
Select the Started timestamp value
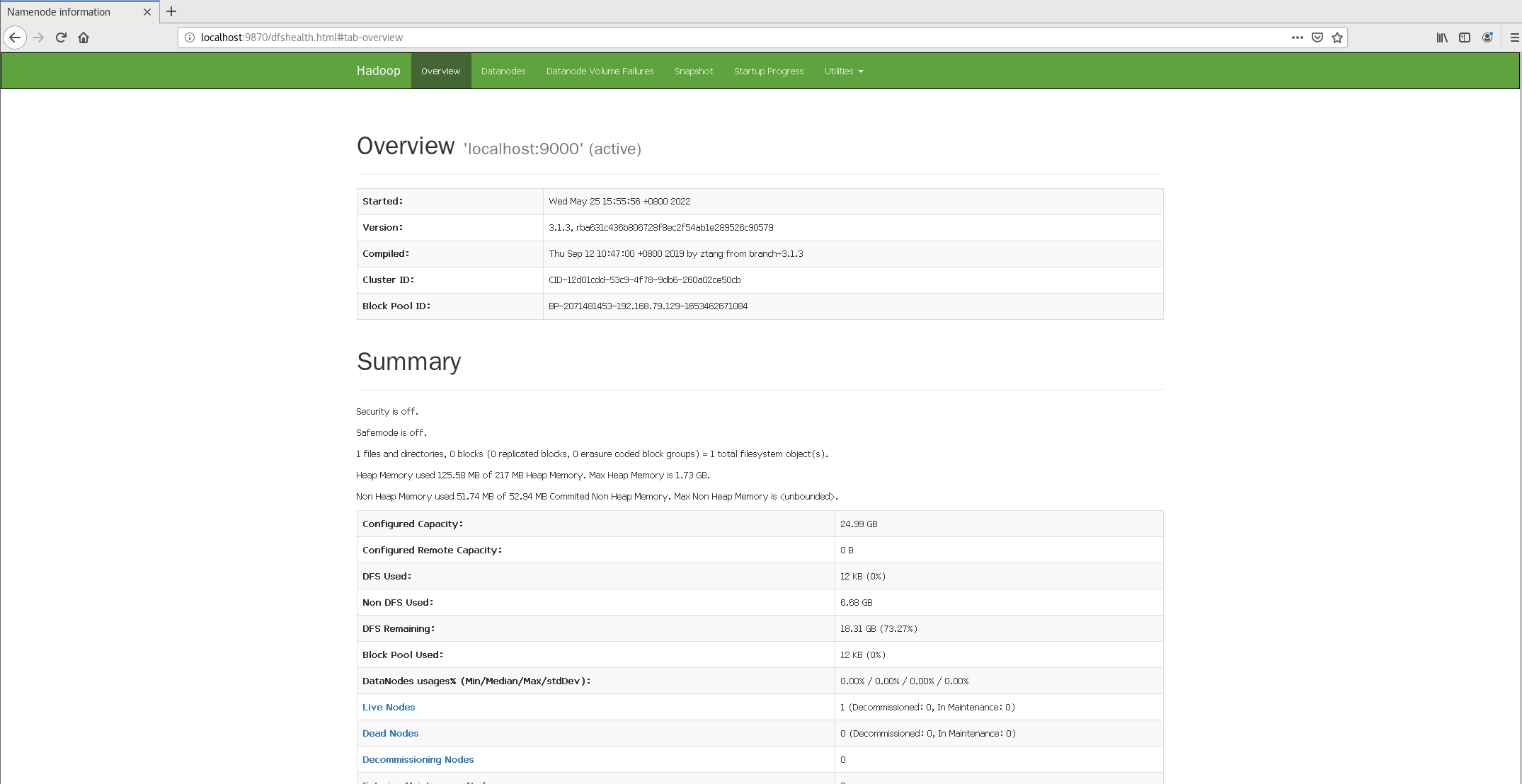tap(619, 201)
